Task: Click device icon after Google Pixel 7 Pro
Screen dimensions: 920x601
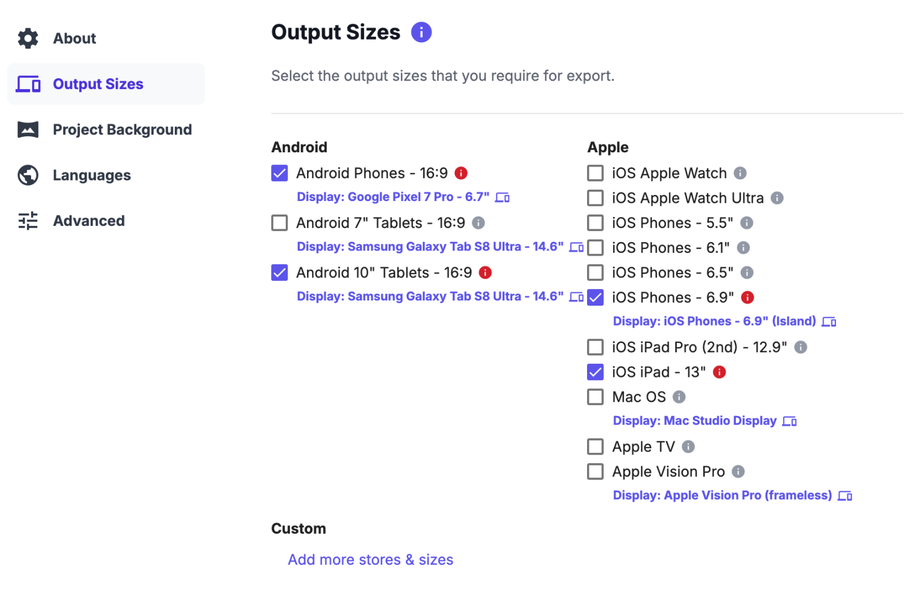Action: point(503,198)
